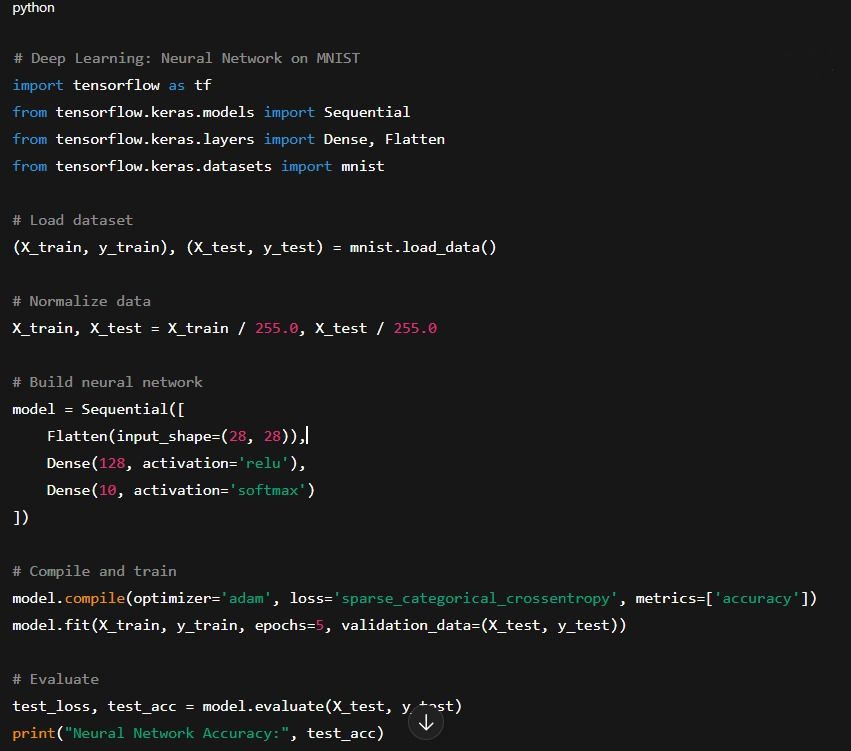The width and height of the screenshot is (851, 751).
Task: Click the scroll-to-bottom arrow button
Action: click(x=426, y=722)
